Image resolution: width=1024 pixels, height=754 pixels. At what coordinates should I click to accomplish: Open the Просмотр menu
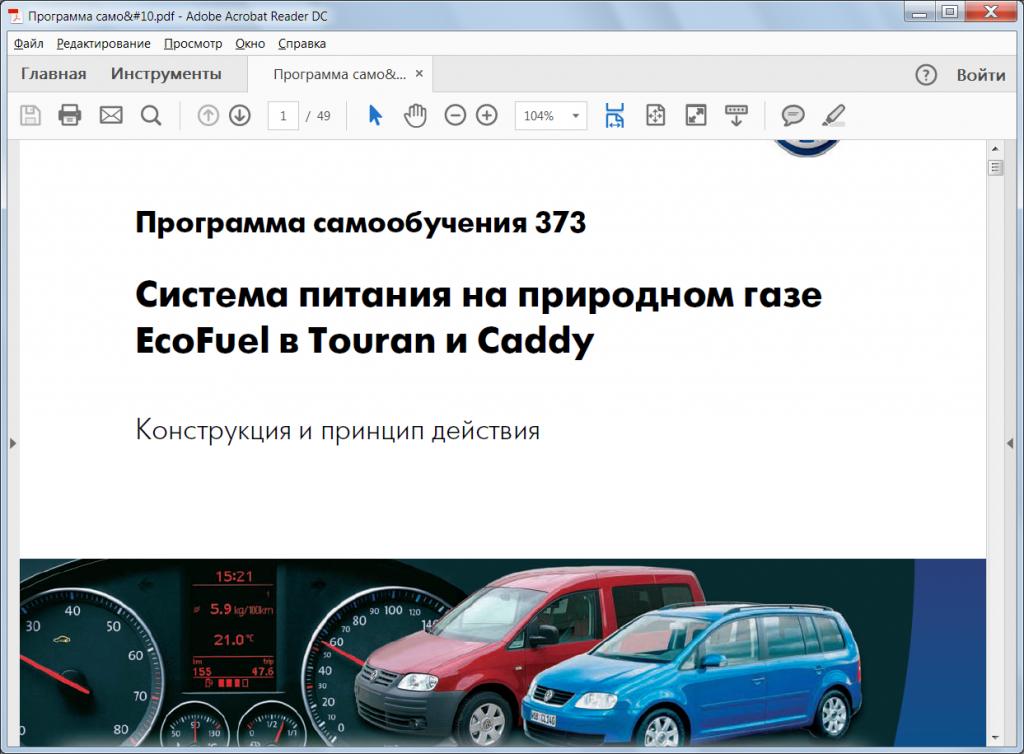pyautogui.click(x=193, y=44)
